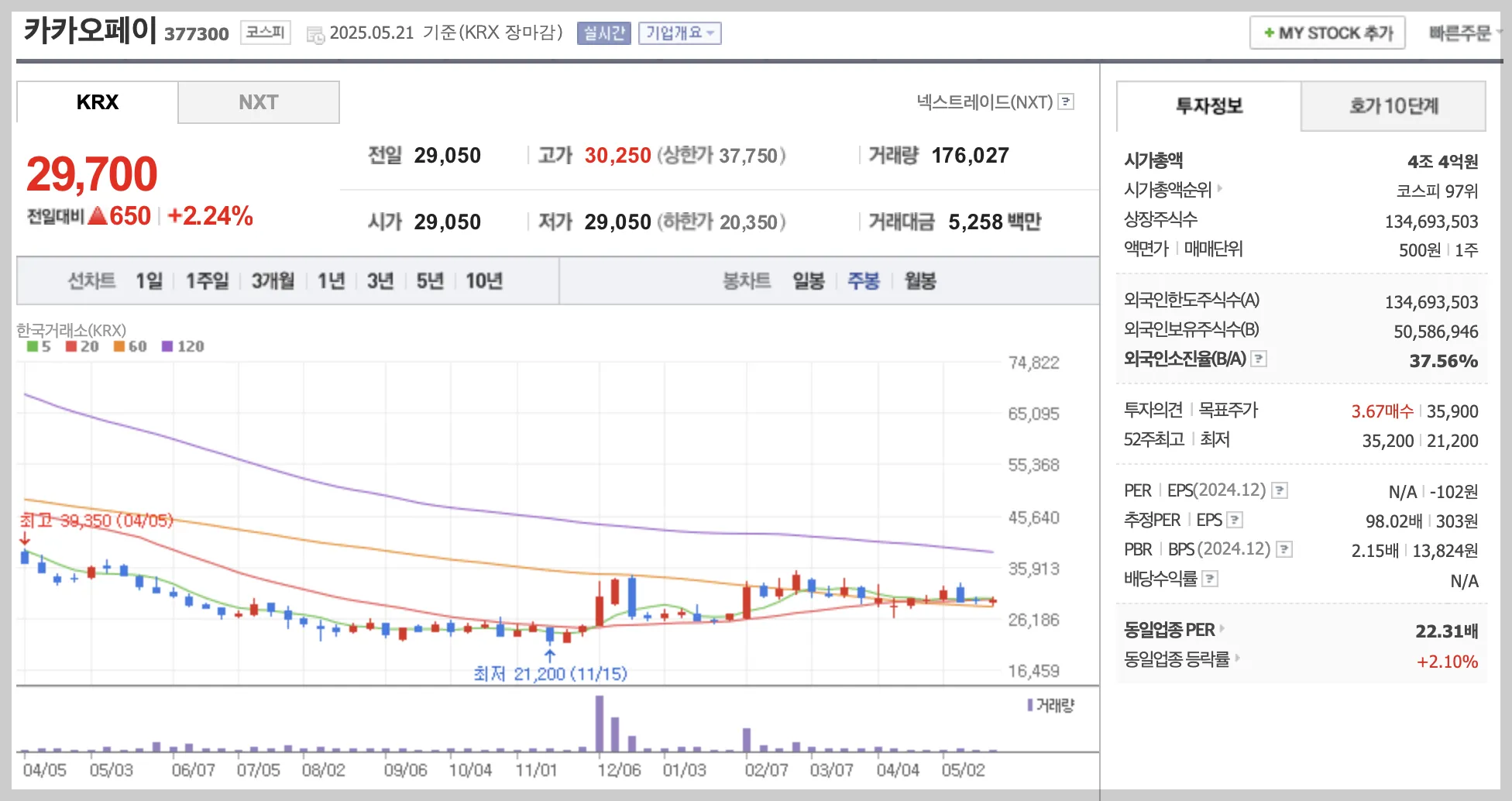Click the red 20-day moving average swatch
Screen dimensions: 1512x801
(x=71, y=346)
